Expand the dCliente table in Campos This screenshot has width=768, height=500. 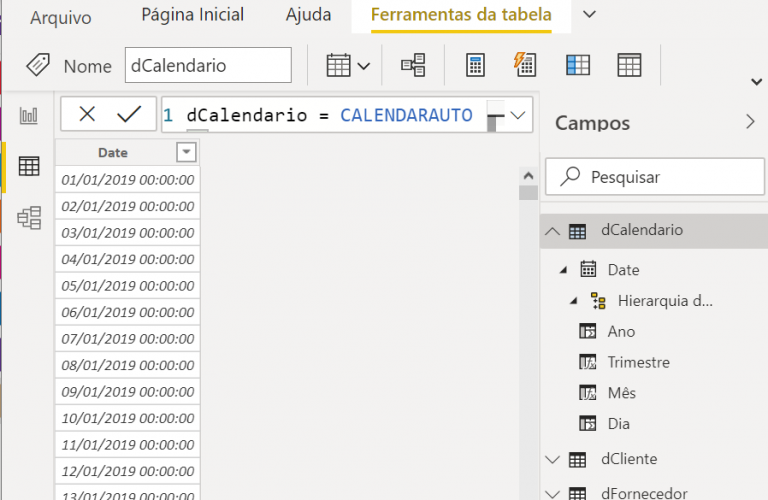(x=553, y=459)
